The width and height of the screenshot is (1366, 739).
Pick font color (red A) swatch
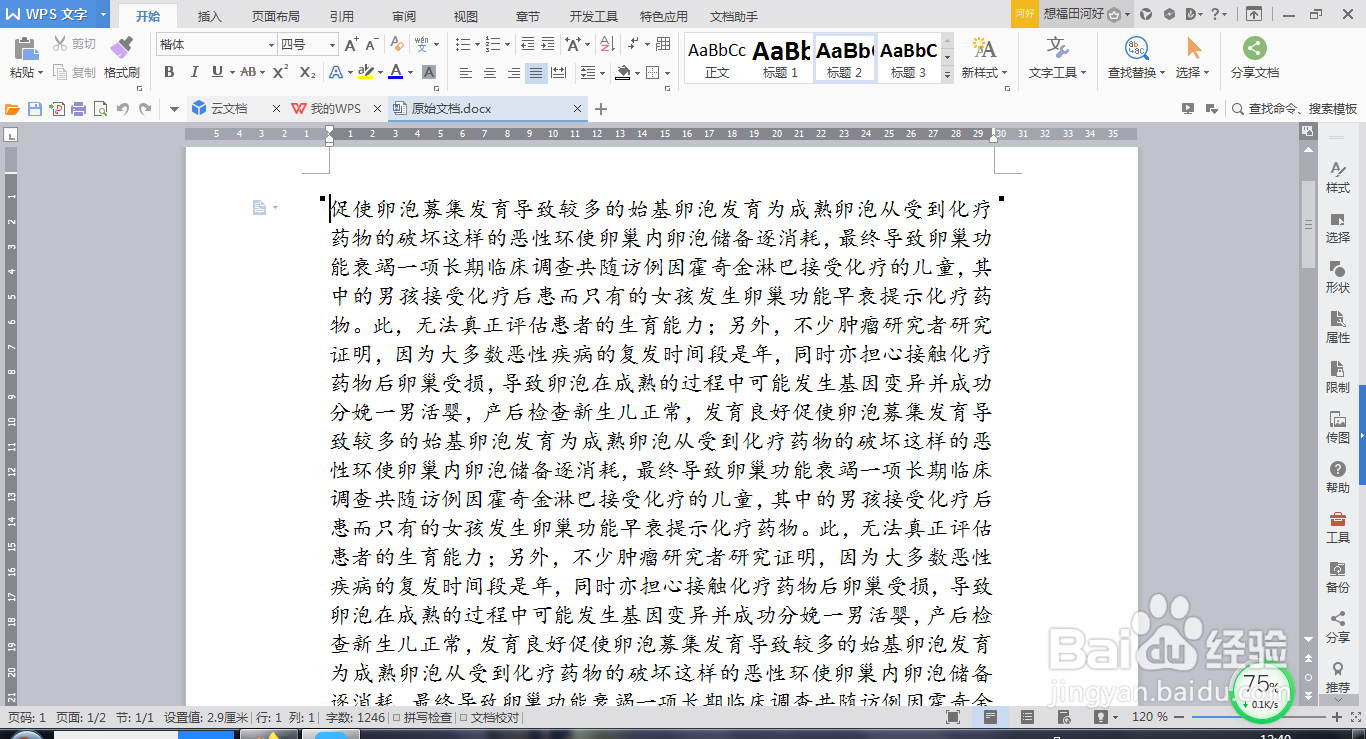point(396,72)
